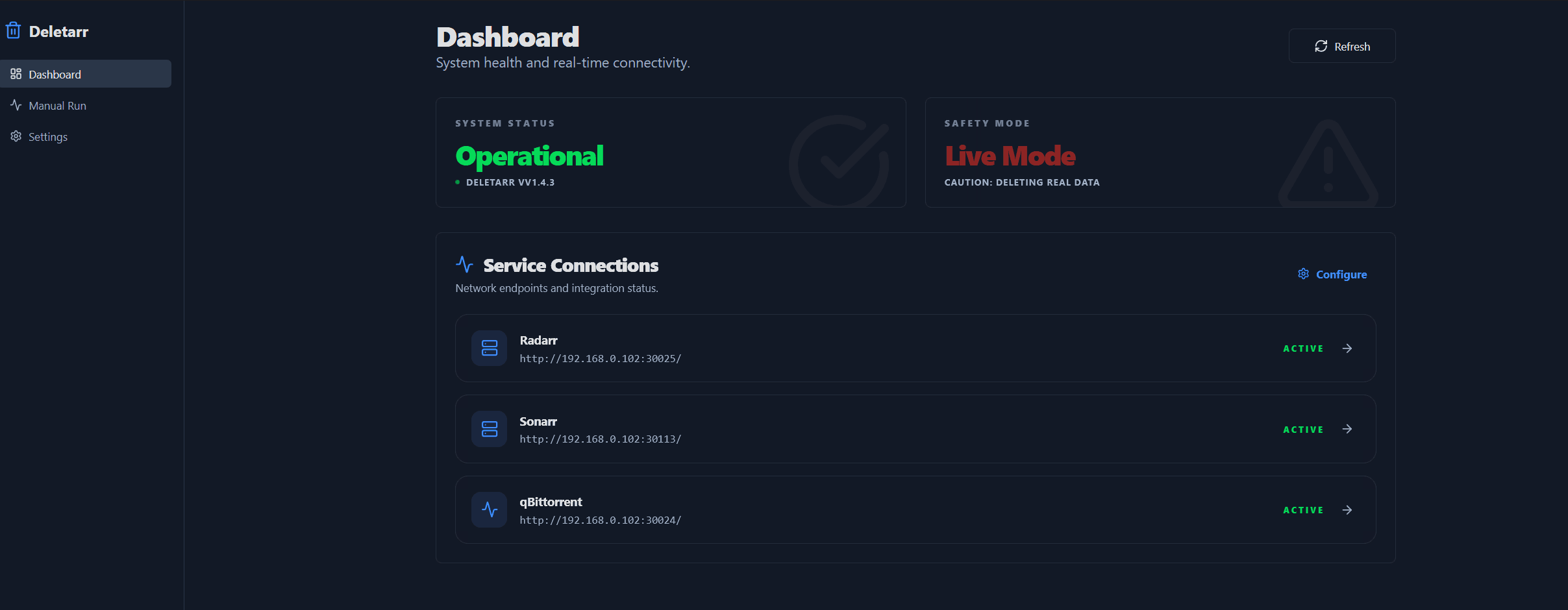Image resolution: width=1568 pixels, height=610 pixels.
Task: Click the qBittorrent URL http://192.168.0.102:30024/
Action: click(601, 520)
